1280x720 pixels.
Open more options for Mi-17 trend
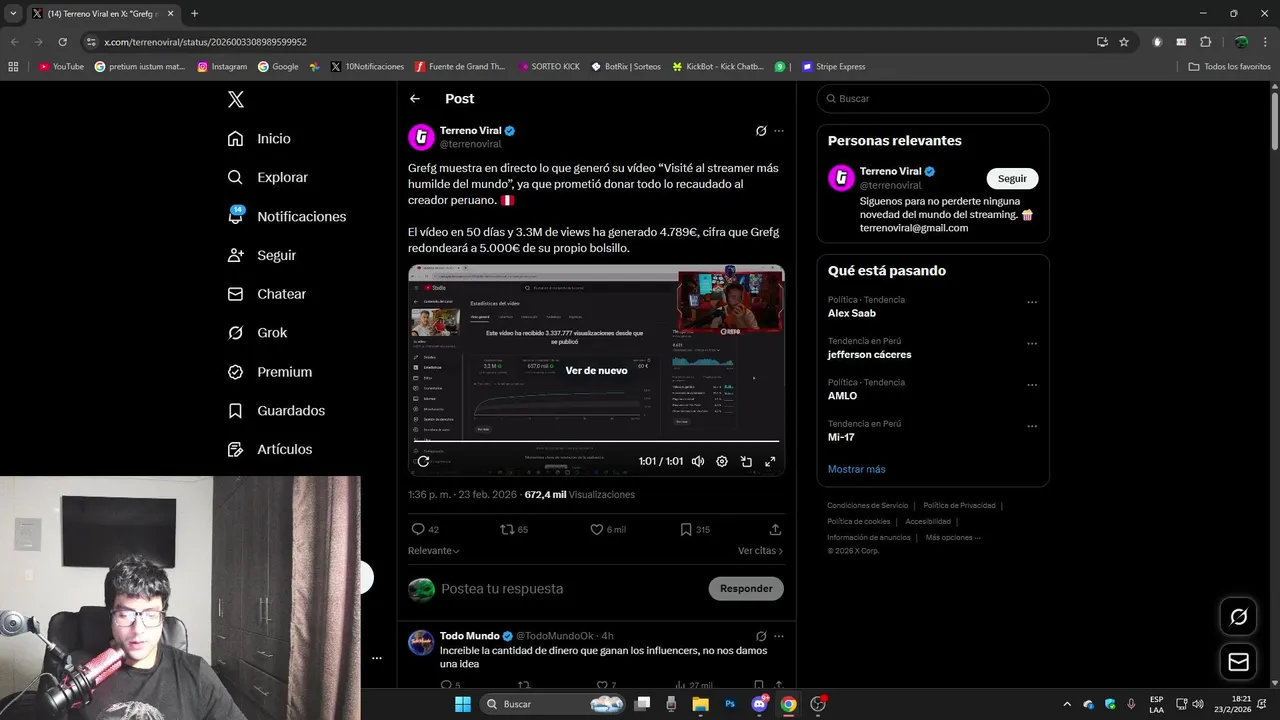point(1032,426)
